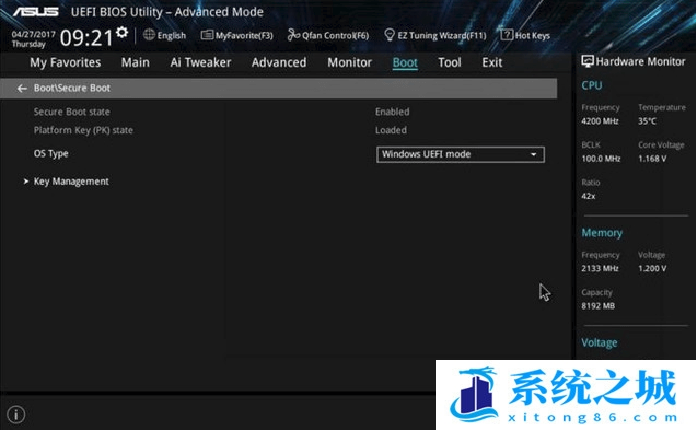This screenshot has height=430, width=696.
Task: Switch to the Monitor tab
Action: pyautogui.click(x=349, y=63)
